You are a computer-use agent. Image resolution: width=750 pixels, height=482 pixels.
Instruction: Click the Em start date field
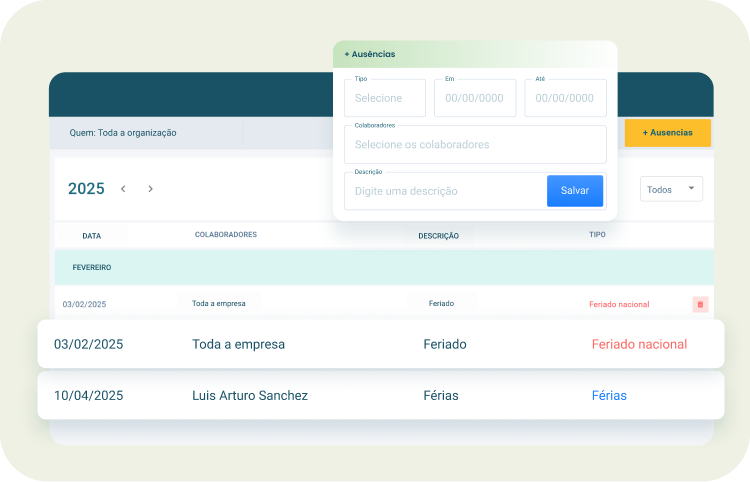[475, 98]
